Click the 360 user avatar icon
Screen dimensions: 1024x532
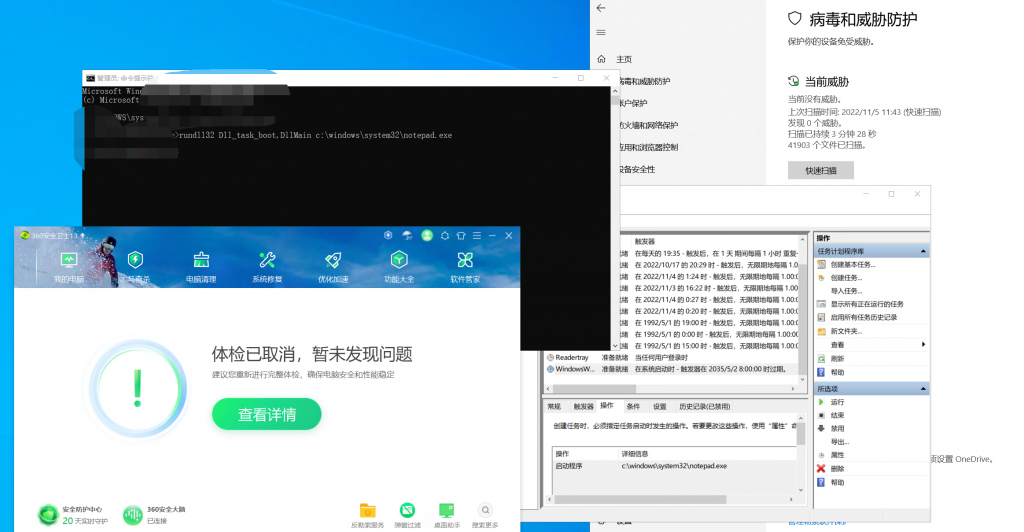[x=427, y=236]
